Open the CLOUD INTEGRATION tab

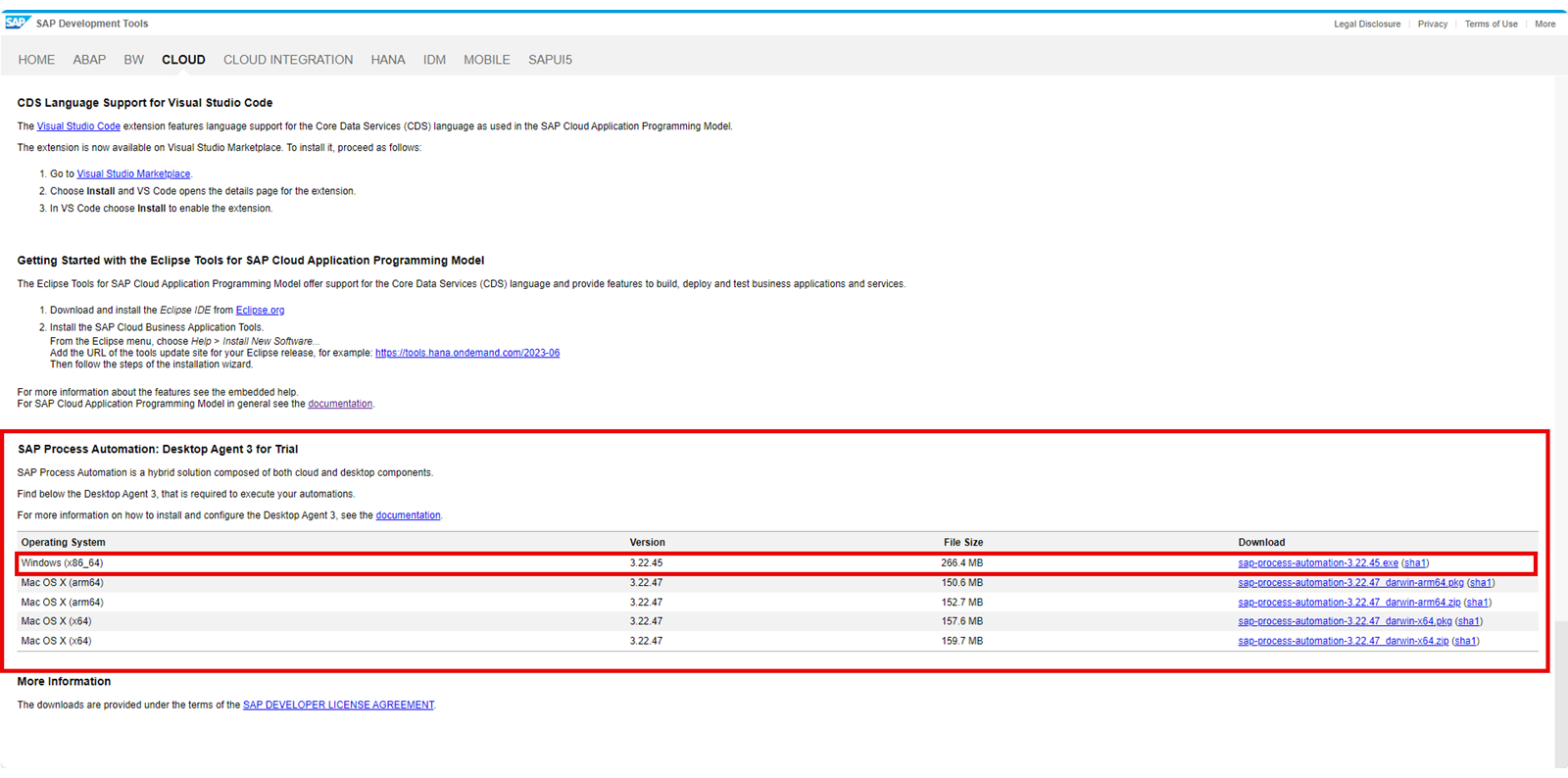pos(288,60)
